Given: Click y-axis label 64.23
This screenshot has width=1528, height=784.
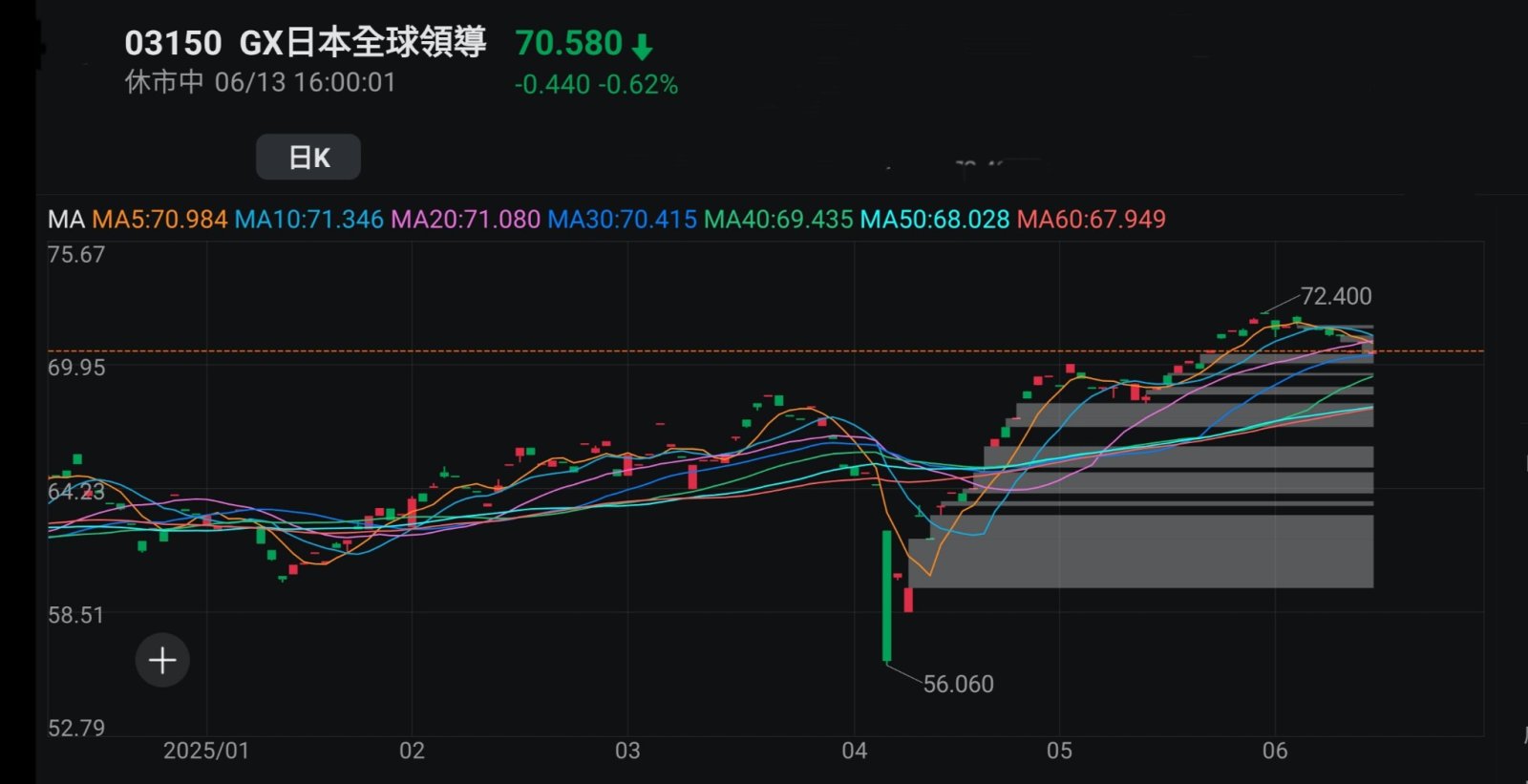Looking at the screenshot, I should [76, 492].
